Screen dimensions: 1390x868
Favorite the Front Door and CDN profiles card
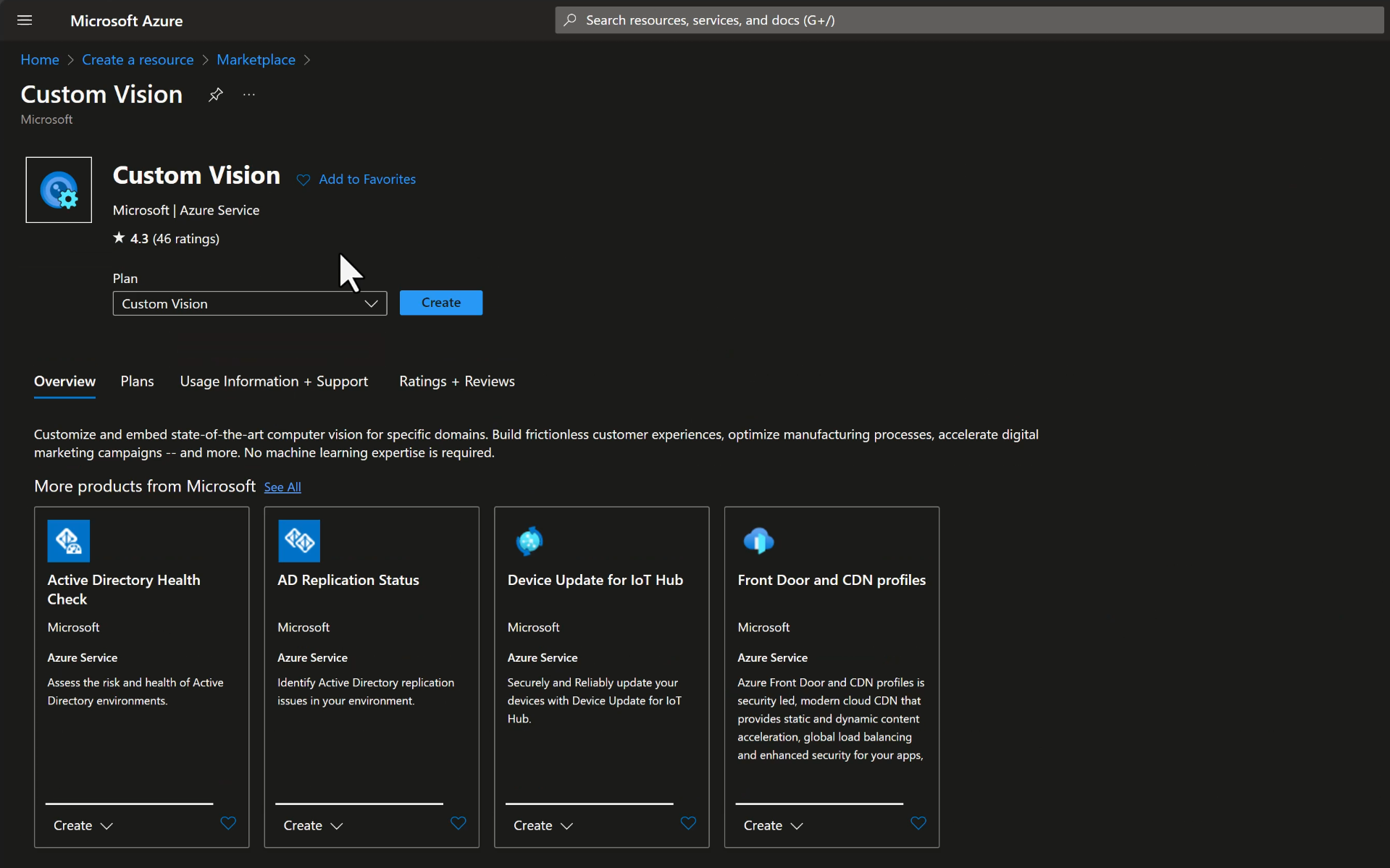tap(918, 823)
